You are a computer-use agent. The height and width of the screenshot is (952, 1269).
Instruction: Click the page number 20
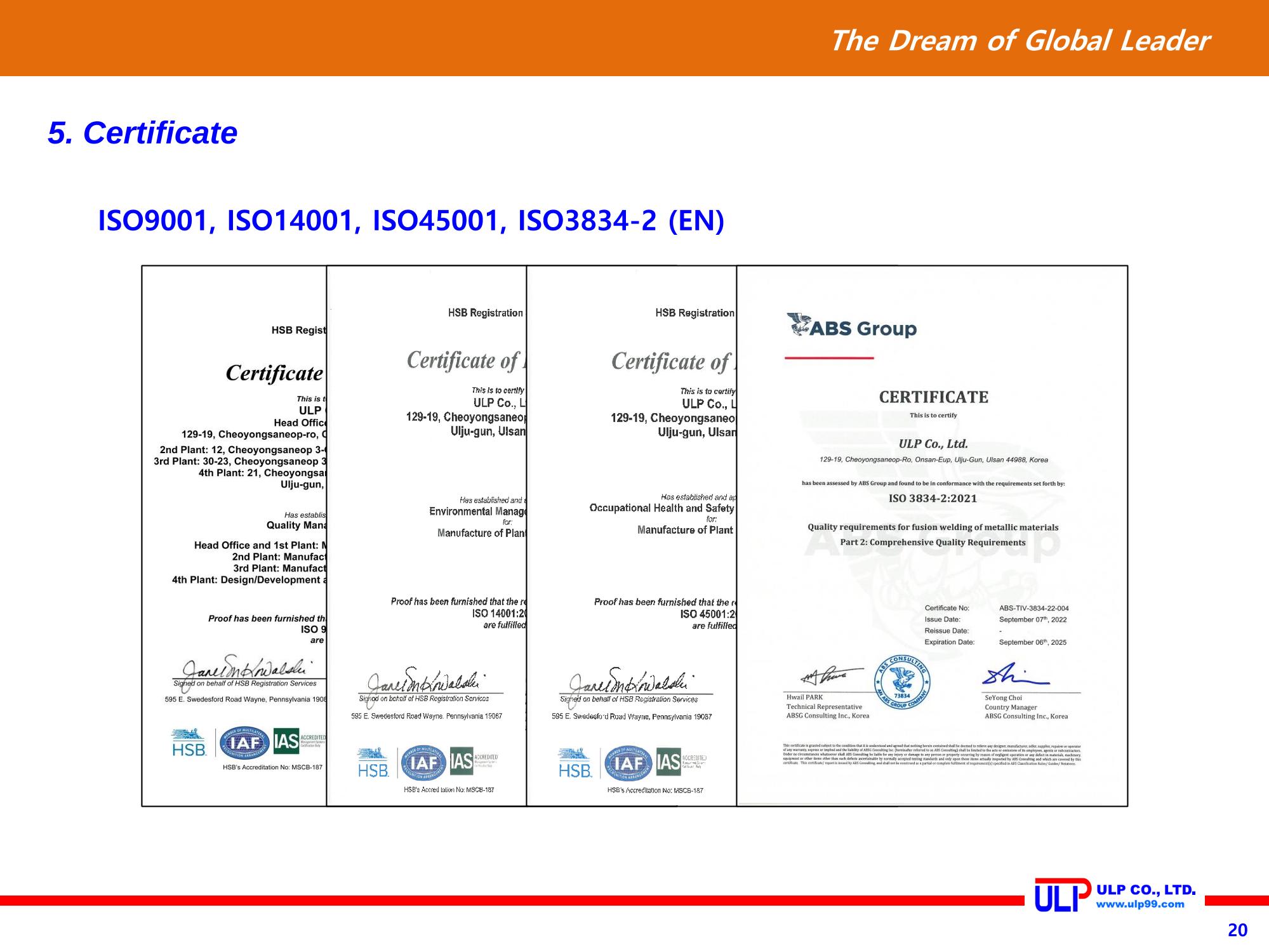click(1237, 930)
